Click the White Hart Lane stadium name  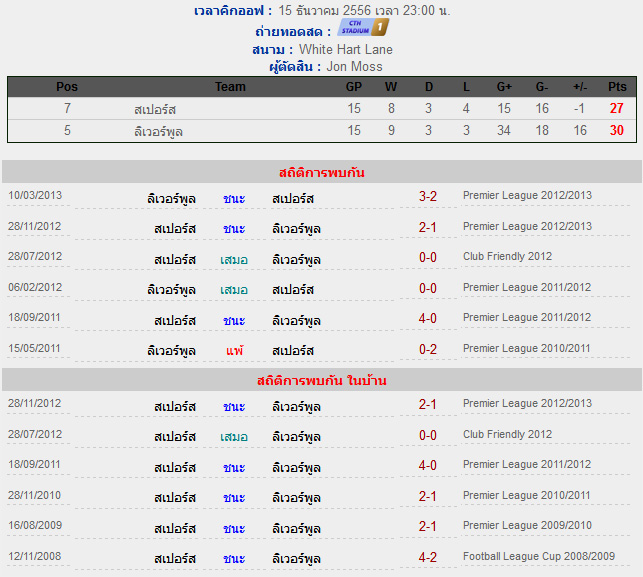point(346,50)
